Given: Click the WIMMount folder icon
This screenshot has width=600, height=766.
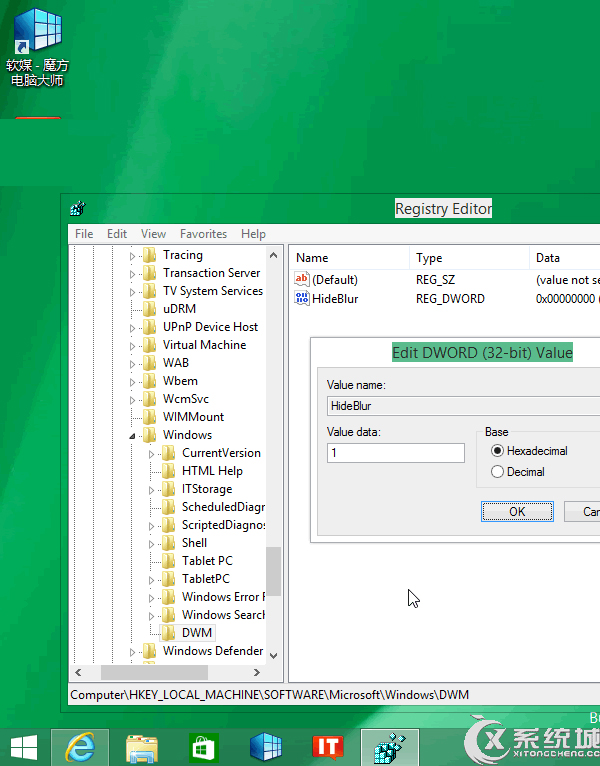Looking at the screenshot, I should click(150, 416).
